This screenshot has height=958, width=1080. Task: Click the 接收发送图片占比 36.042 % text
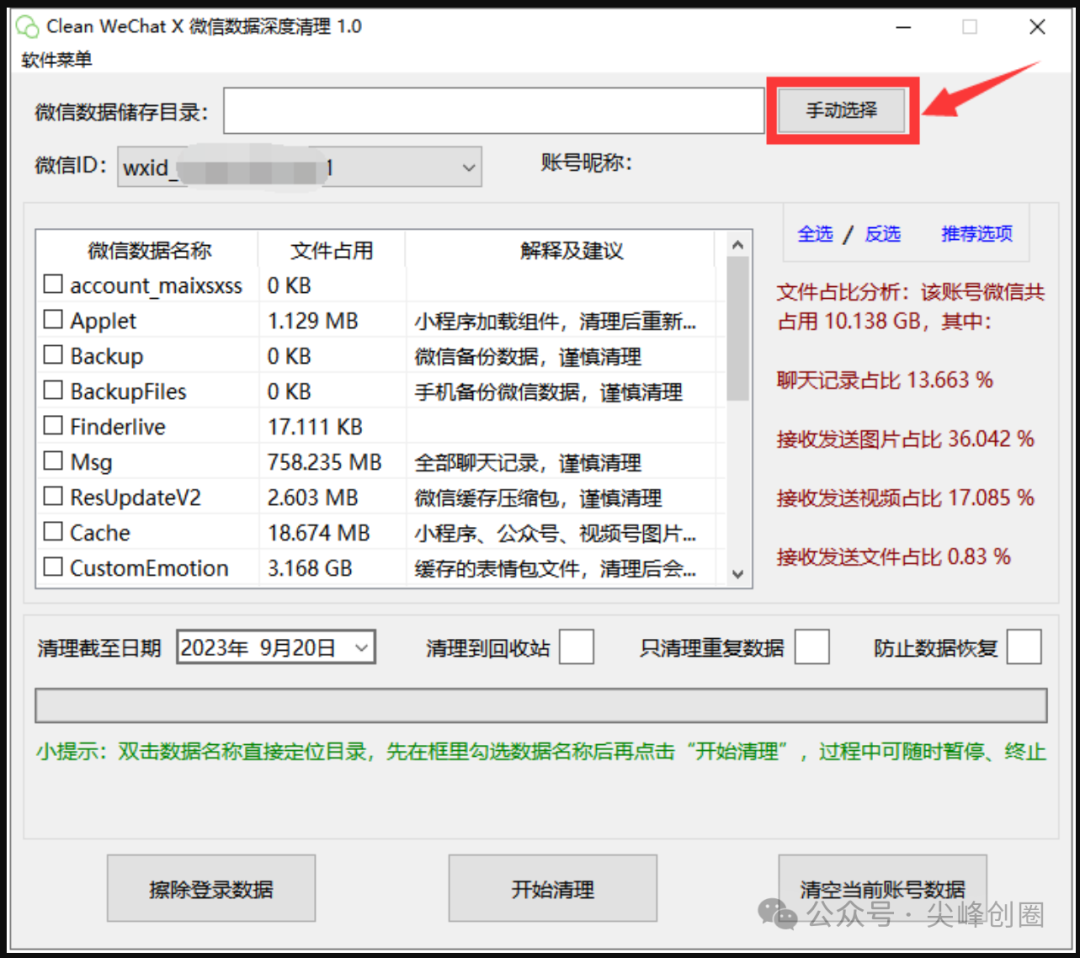click(x=905, y=439)
